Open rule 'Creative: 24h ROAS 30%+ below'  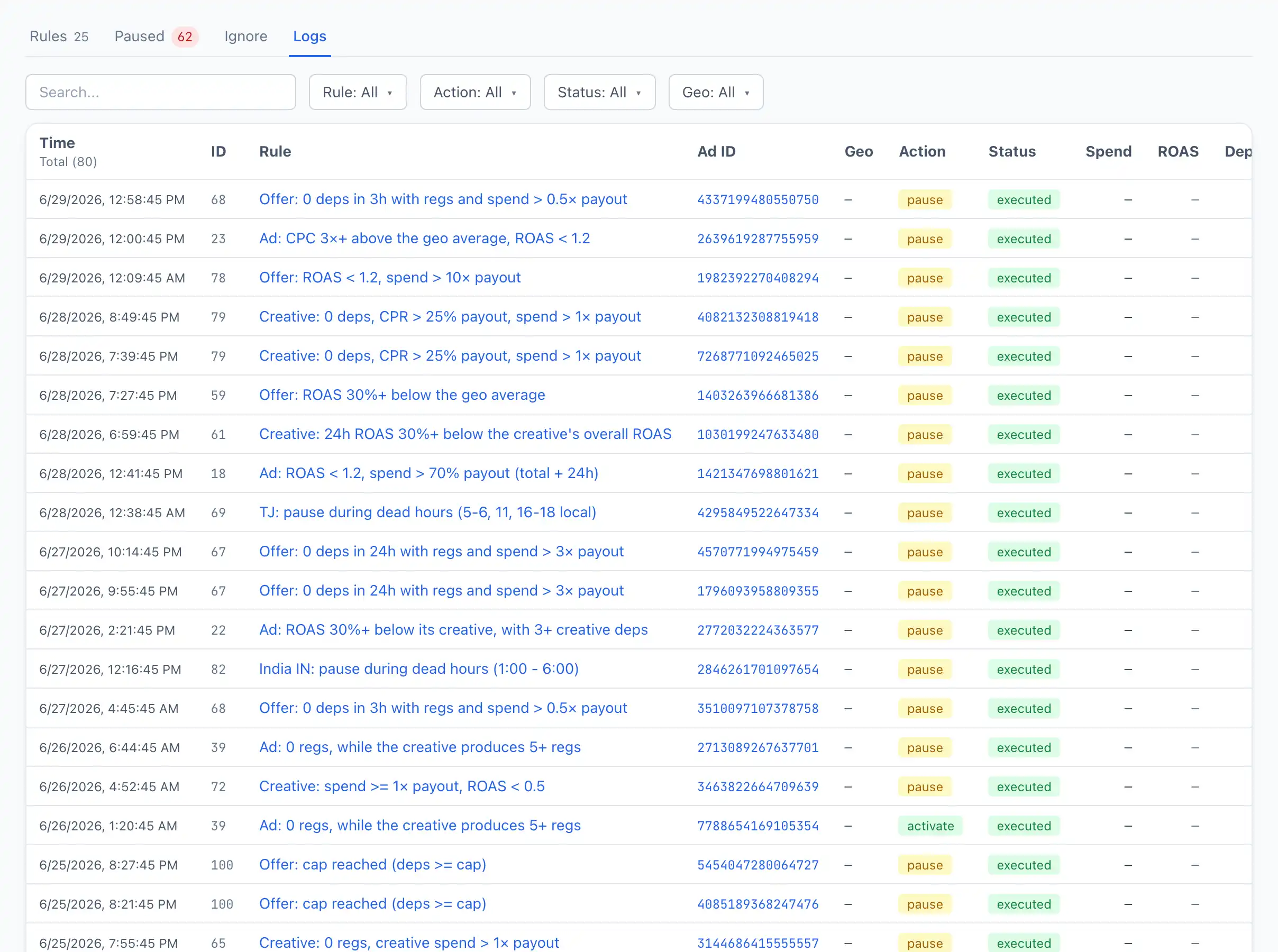(465, 435)
